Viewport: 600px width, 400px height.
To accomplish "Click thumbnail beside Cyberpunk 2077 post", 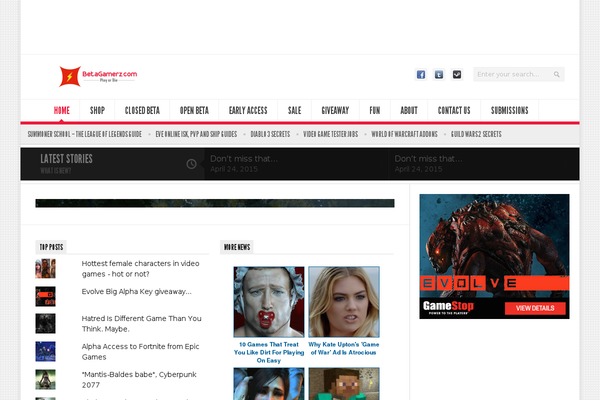I will [x=46, y=379].
